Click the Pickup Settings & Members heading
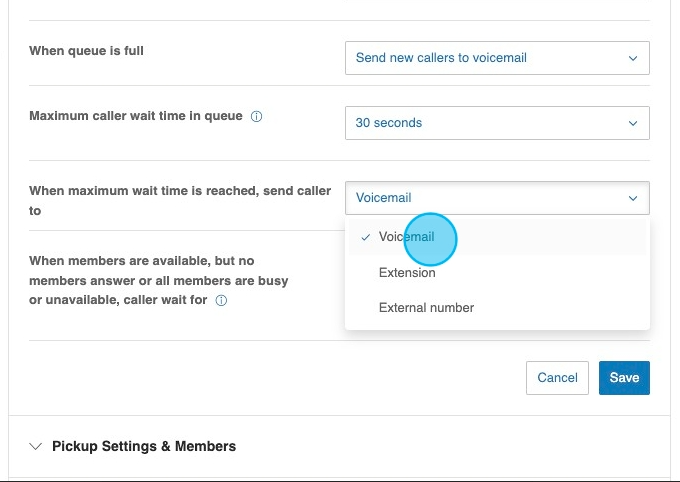680x482 pixels. pyautogui.click(x=144, y=446)
